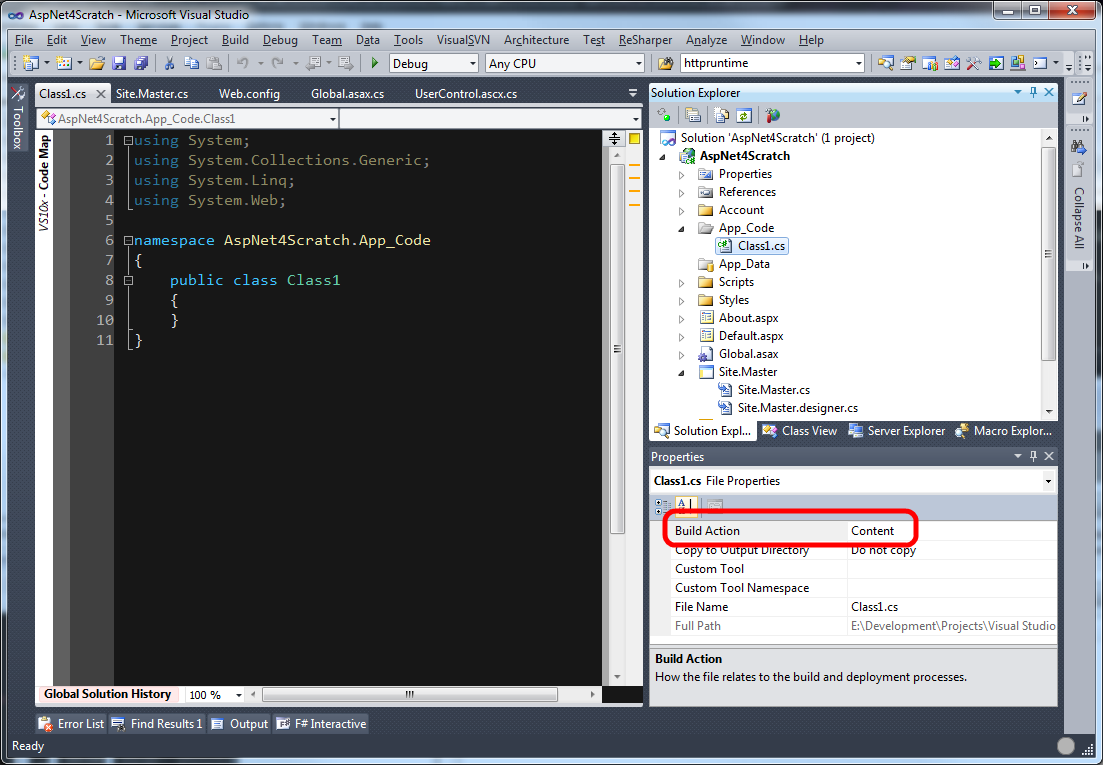The width and height of the screenshot is (1103, 765).
Task: Toggle auto-hide pin on Solution Explorer
Action: (x=1033, y=92)
